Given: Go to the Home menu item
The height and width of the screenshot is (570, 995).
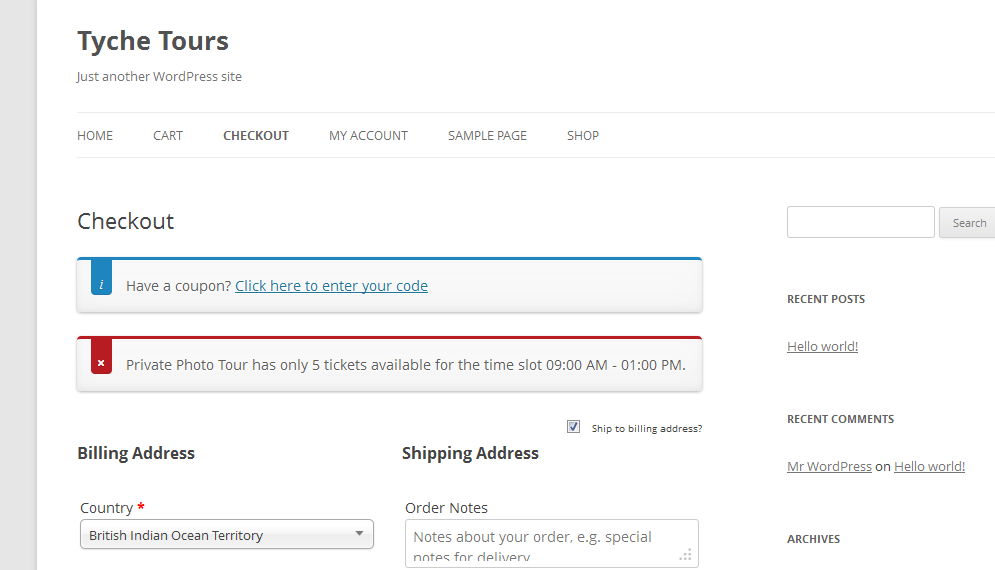Looking at the screenshot, I should pos(95,136).
